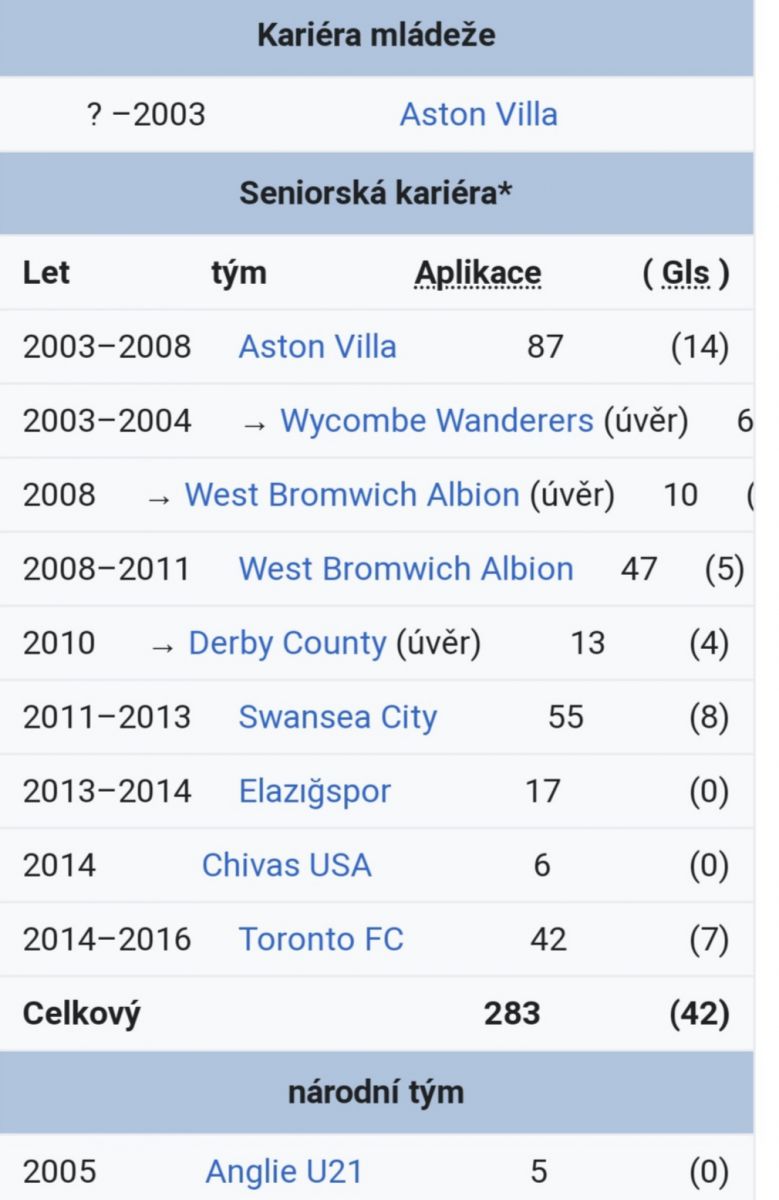Click the Aplikace column abbreviation header

[x=478, y=273]
